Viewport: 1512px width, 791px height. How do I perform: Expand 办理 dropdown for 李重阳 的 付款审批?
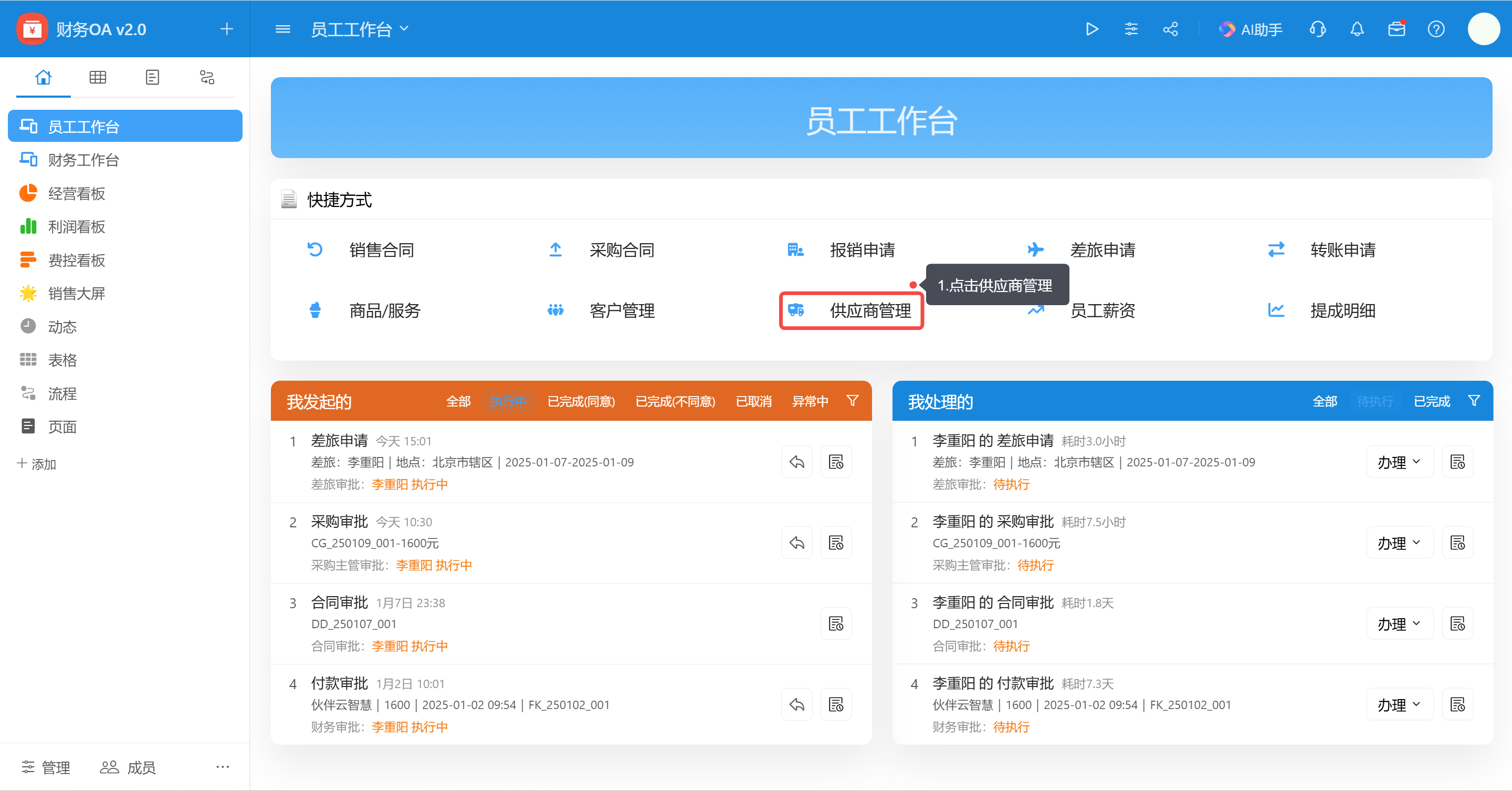[1400, 704]
